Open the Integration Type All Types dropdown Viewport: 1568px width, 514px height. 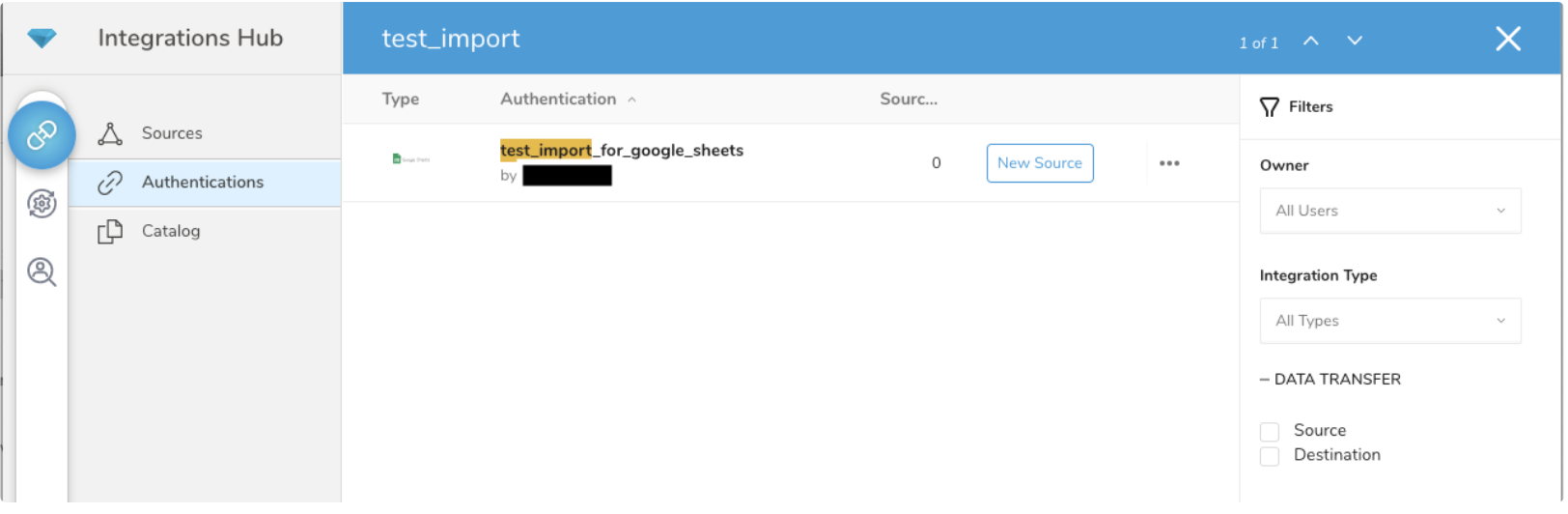coord(1389,321)
